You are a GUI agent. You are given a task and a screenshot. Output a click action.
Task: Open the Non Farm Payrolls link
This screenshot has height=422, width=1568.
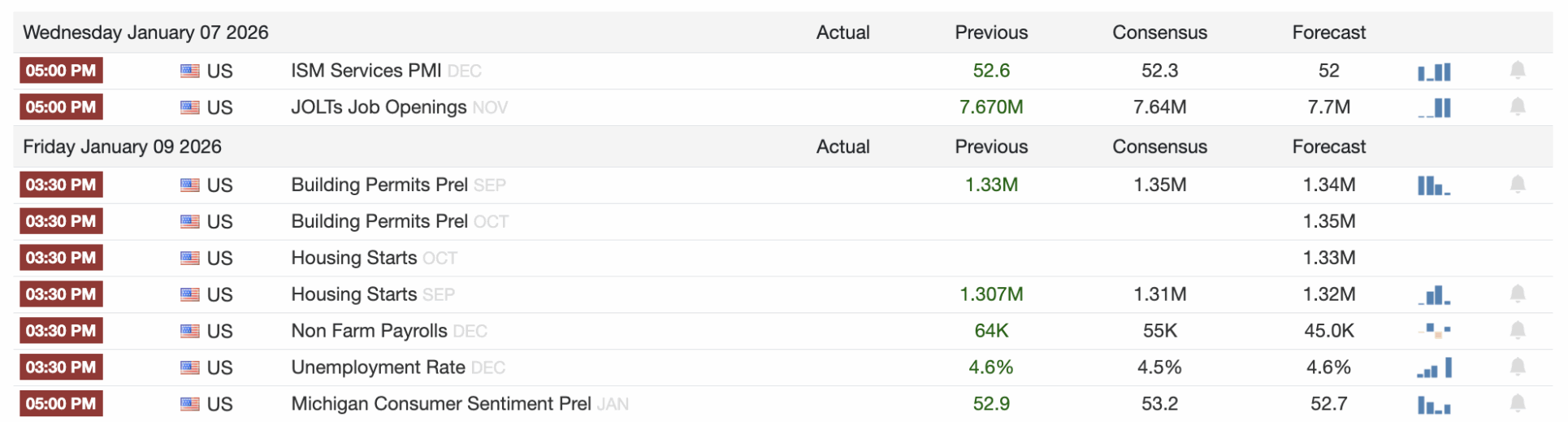tap(369, 331)
